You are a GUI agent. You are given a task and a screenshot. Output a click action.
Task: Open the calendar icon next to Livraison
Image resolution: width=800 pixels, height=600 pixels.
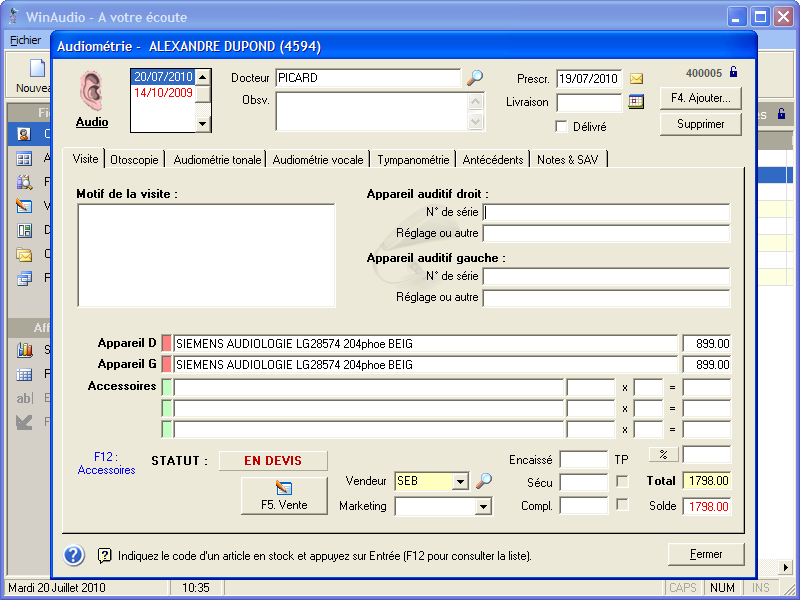[636, 102]
